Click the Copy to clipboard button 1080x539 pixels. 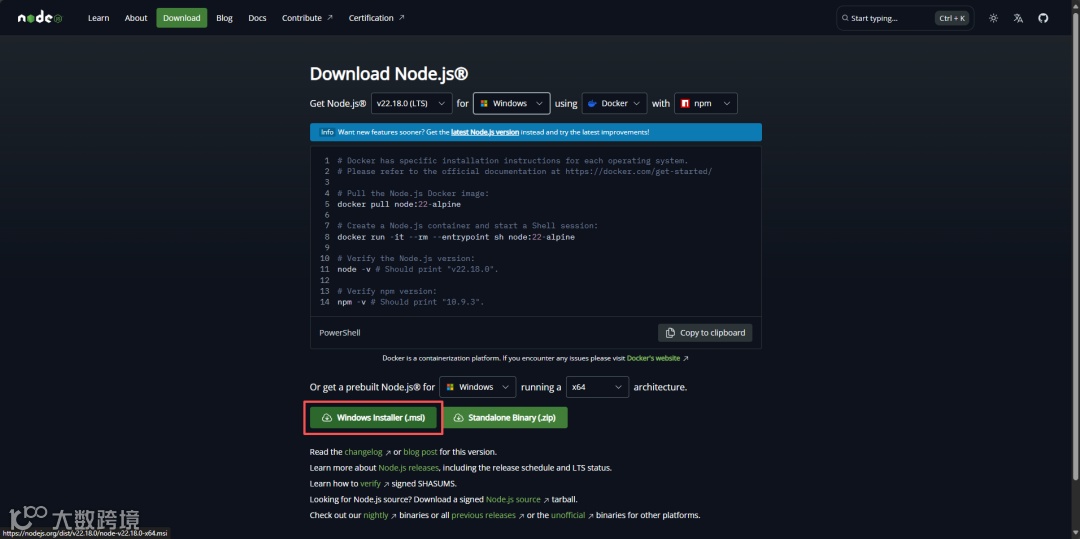(x=705, y=332)
